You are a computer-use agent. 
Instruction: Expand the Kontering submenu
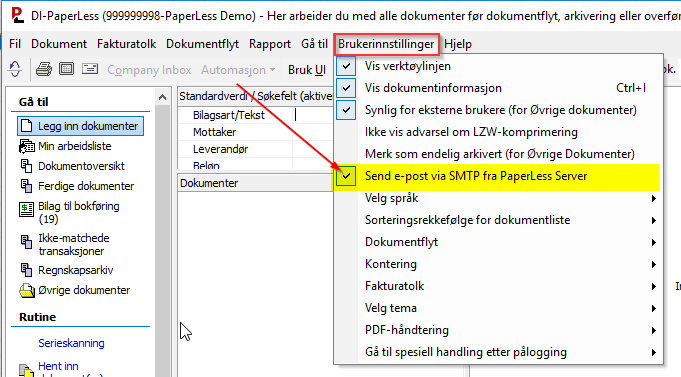pyautogui.click(x=498, y=264)
